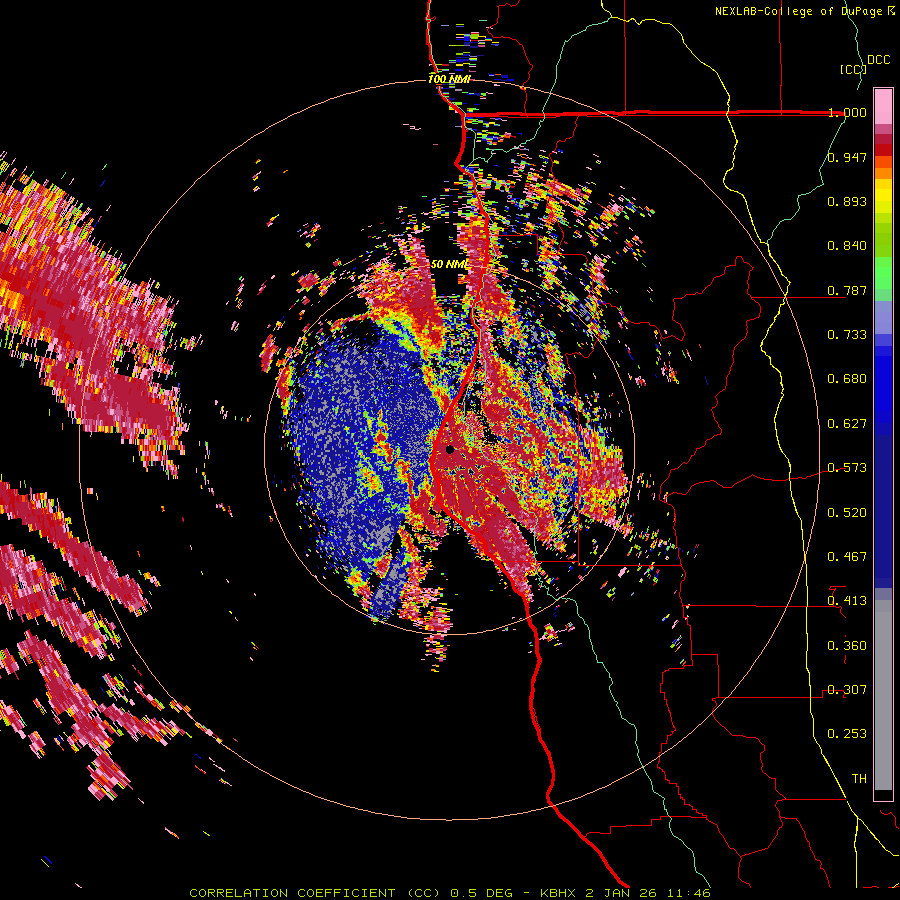Image resolution: width=900 pixels, height=900 pixels.
Task: Click the 100 NMI range ring label
Action: click(x=449, y=79)
